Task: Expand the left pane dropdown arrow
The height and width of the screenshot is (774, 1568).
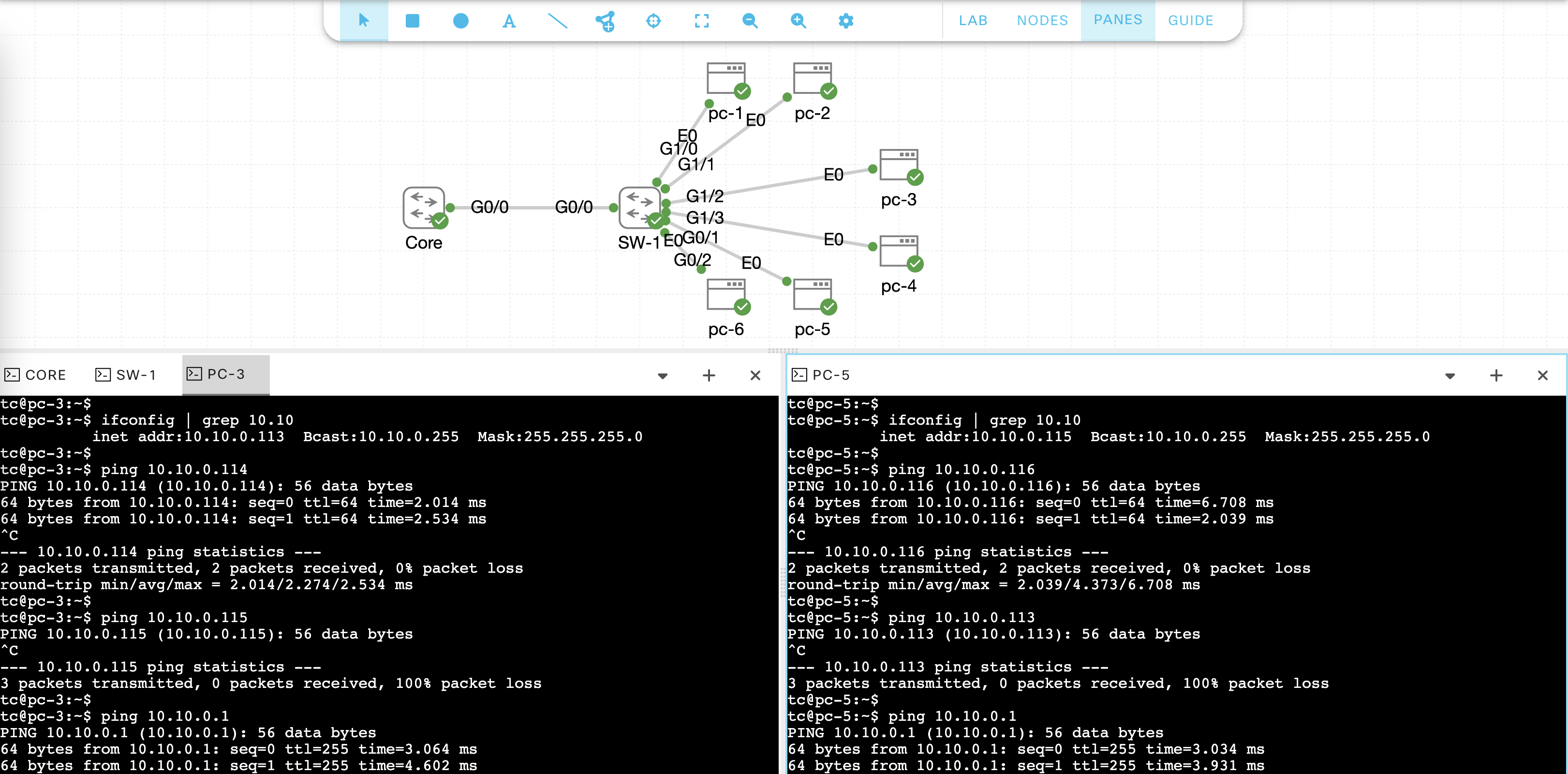Action: pos(662,376)
